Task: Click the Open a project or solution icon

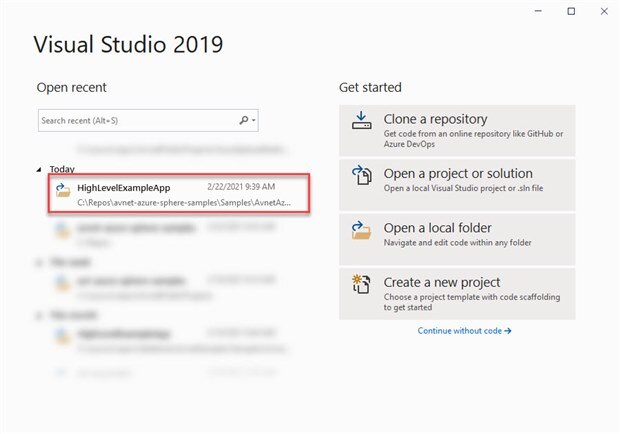Action: 362,176
